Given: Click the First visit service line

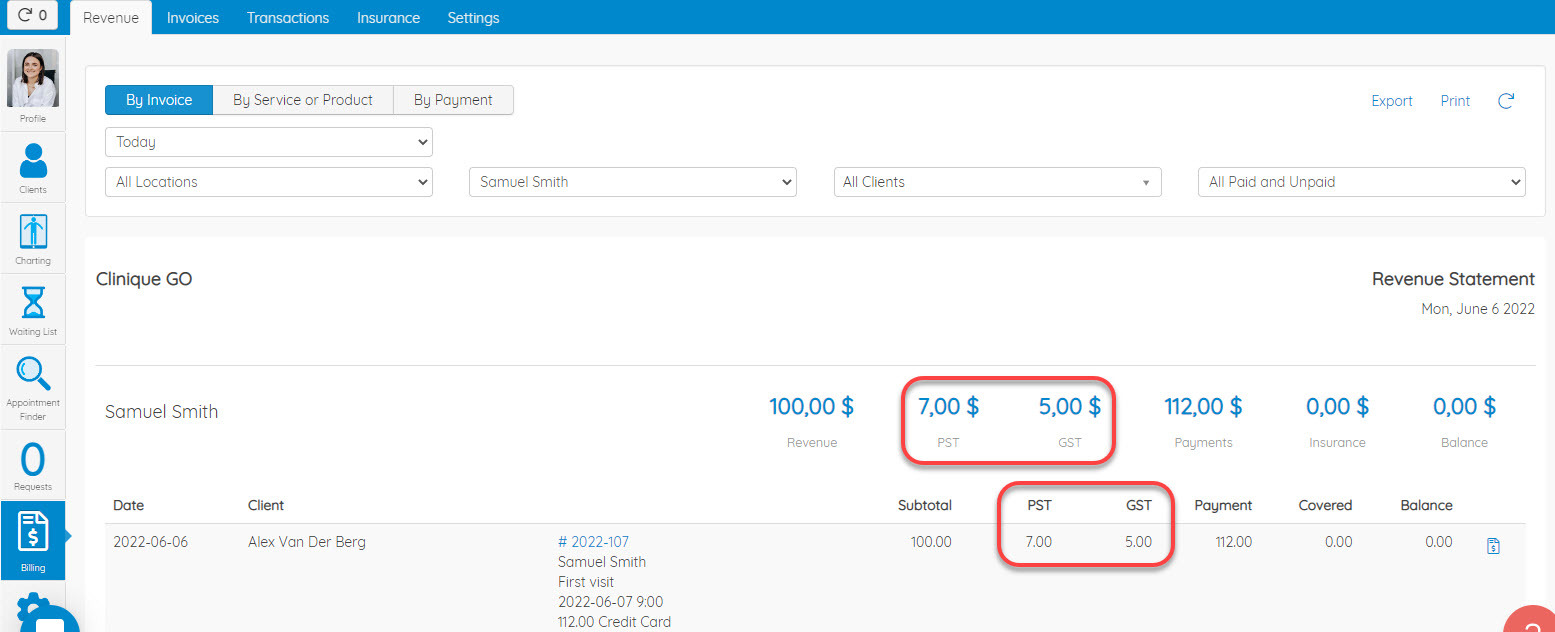Looking at the screenshot, I should pyautogui.click(x=586, y=582).
